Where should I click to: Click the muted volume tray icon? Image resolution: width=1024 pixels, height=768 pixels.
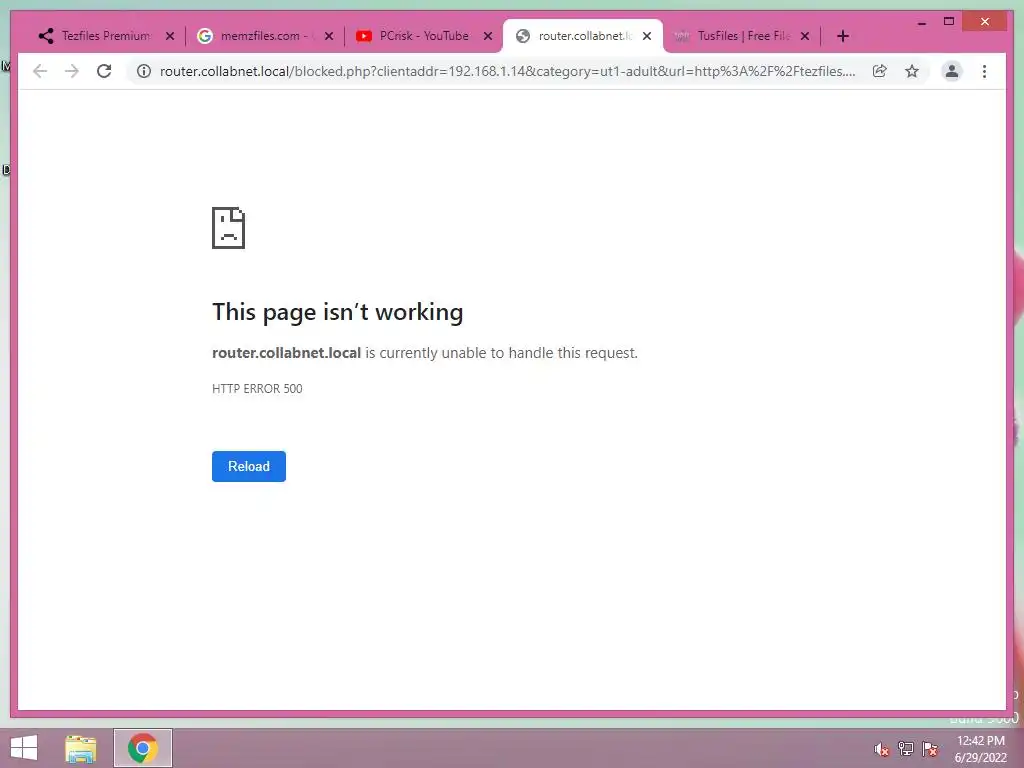pyautogui.click(x=882, y=749)
